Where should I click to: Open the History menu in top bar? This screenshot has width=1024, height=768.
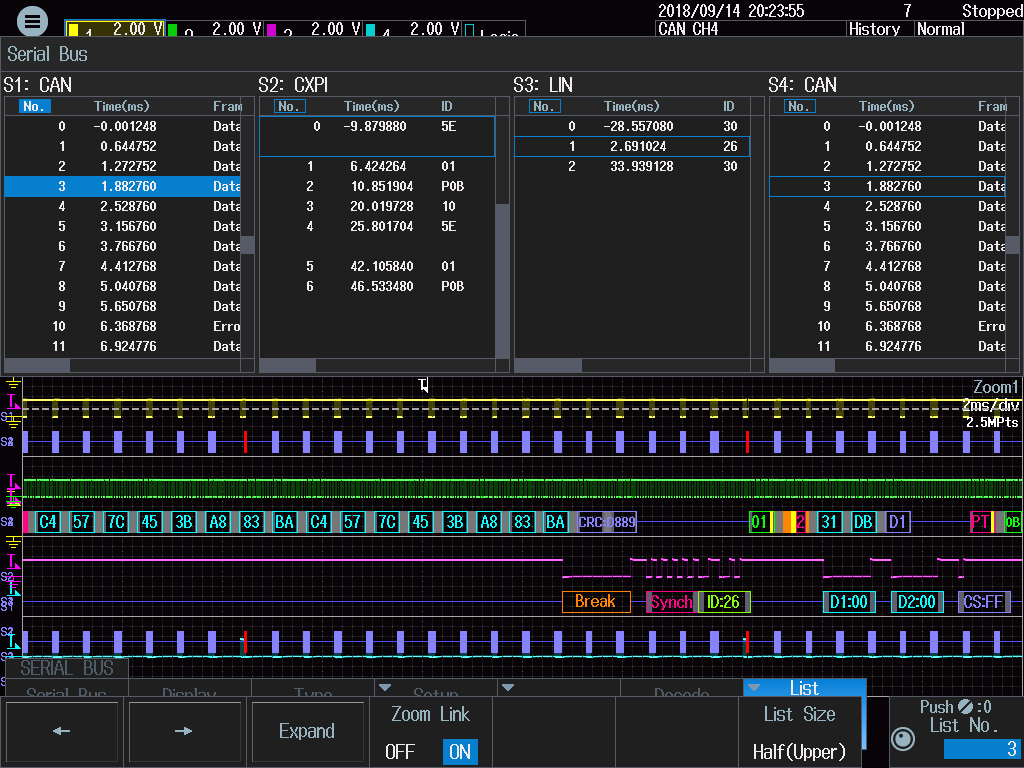(x=874, y=29)
